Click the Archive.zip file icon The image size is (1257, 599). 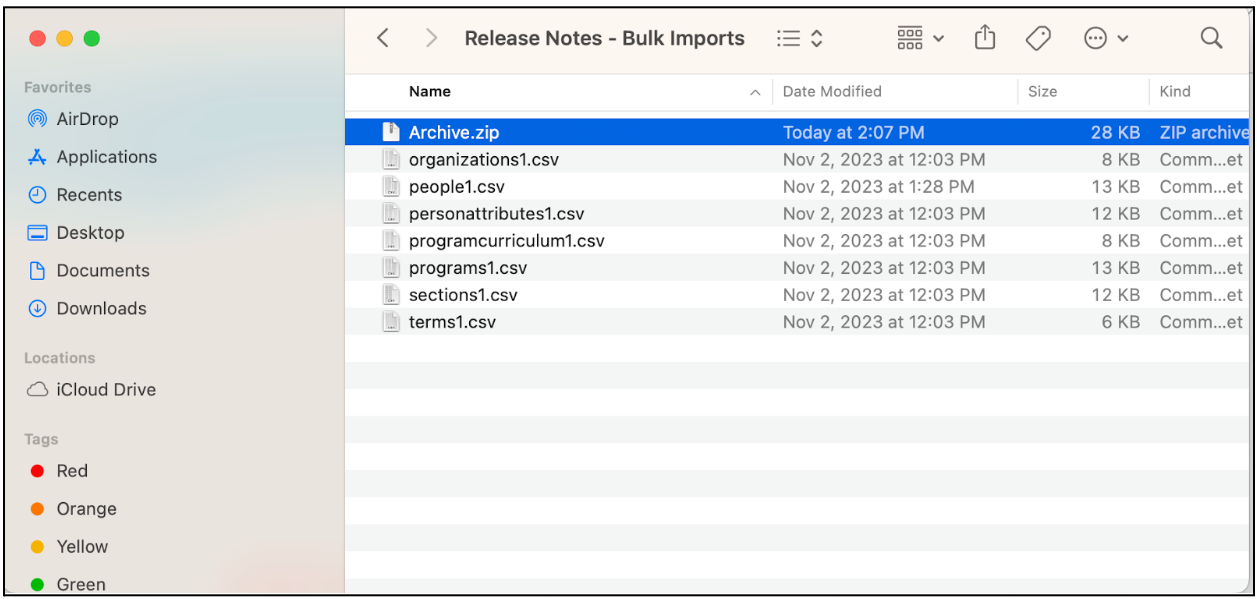pyautogui.click(x=391, y=132)
